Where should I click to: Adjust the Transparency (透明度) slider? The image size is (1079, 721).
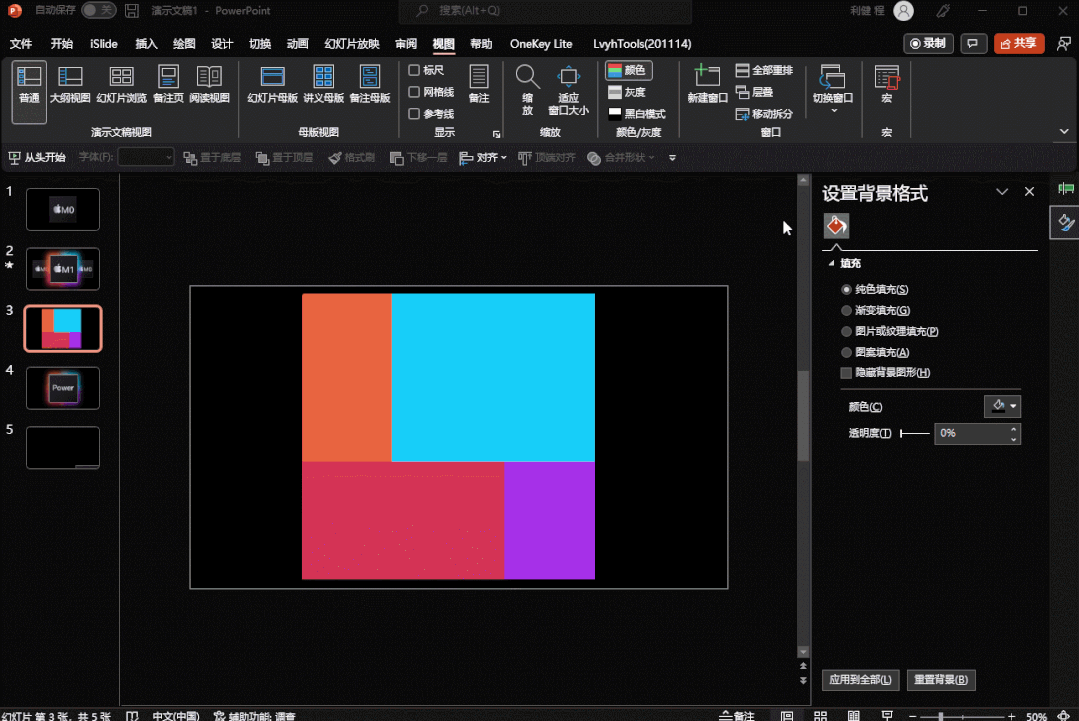[x=915, y=433]
